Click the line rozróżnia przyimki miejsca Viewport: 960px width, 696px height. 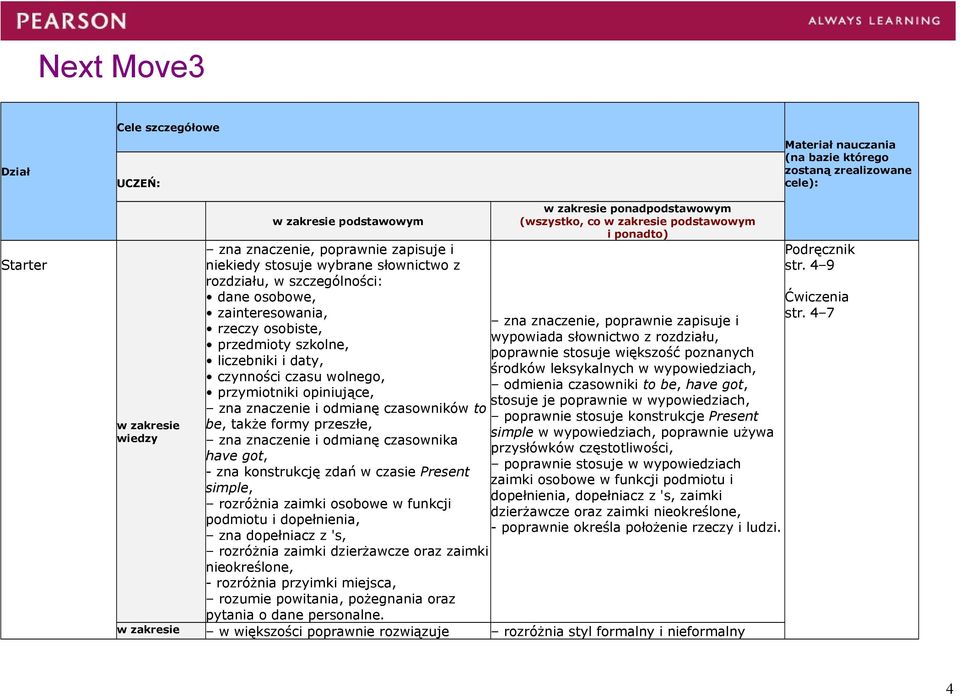301,583
